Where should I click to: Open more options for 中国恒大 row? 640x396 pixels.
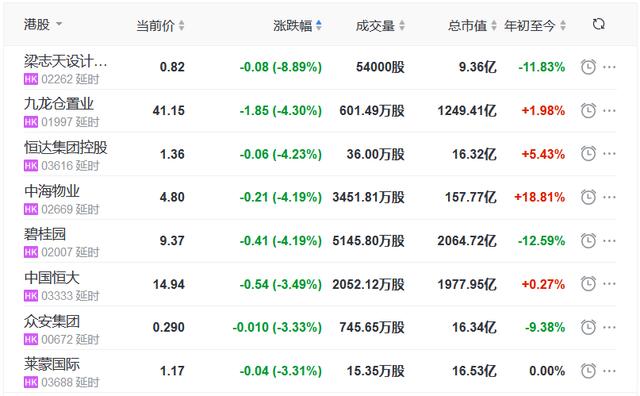pyautogui.click(x=609, y=284)
